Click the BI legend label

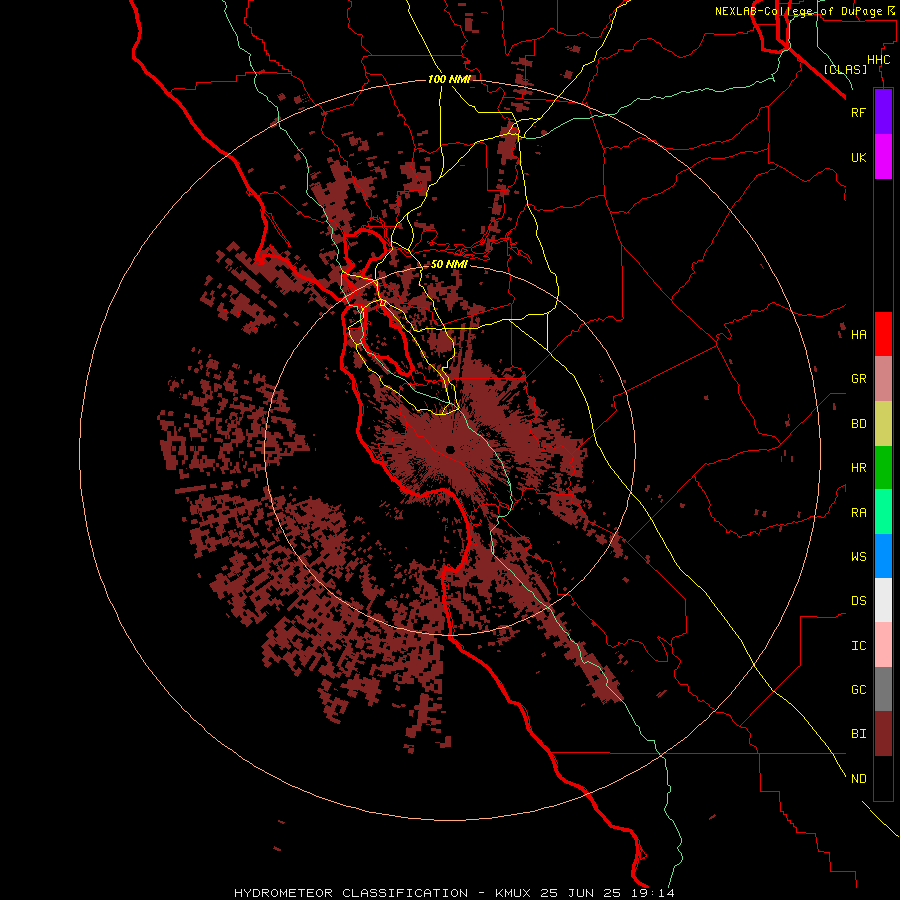[858, 734]
